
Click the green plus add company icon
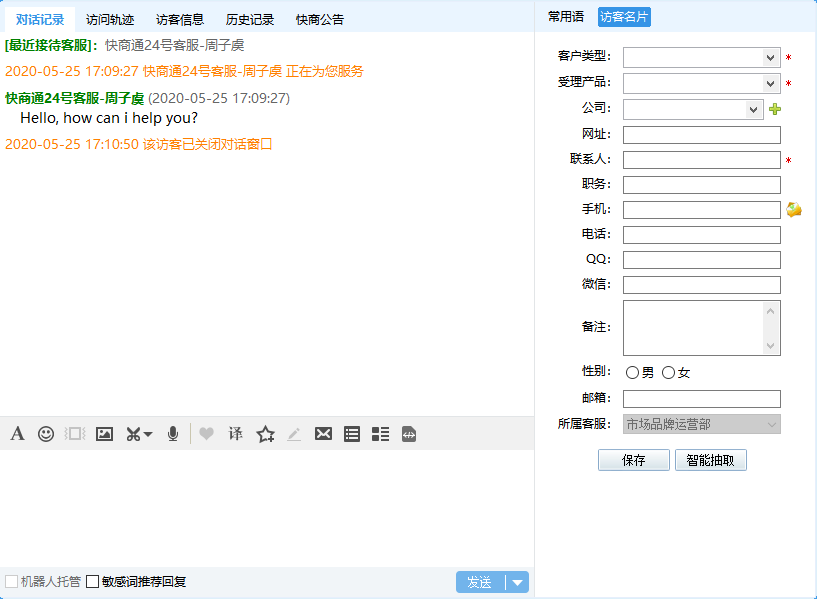775,109
